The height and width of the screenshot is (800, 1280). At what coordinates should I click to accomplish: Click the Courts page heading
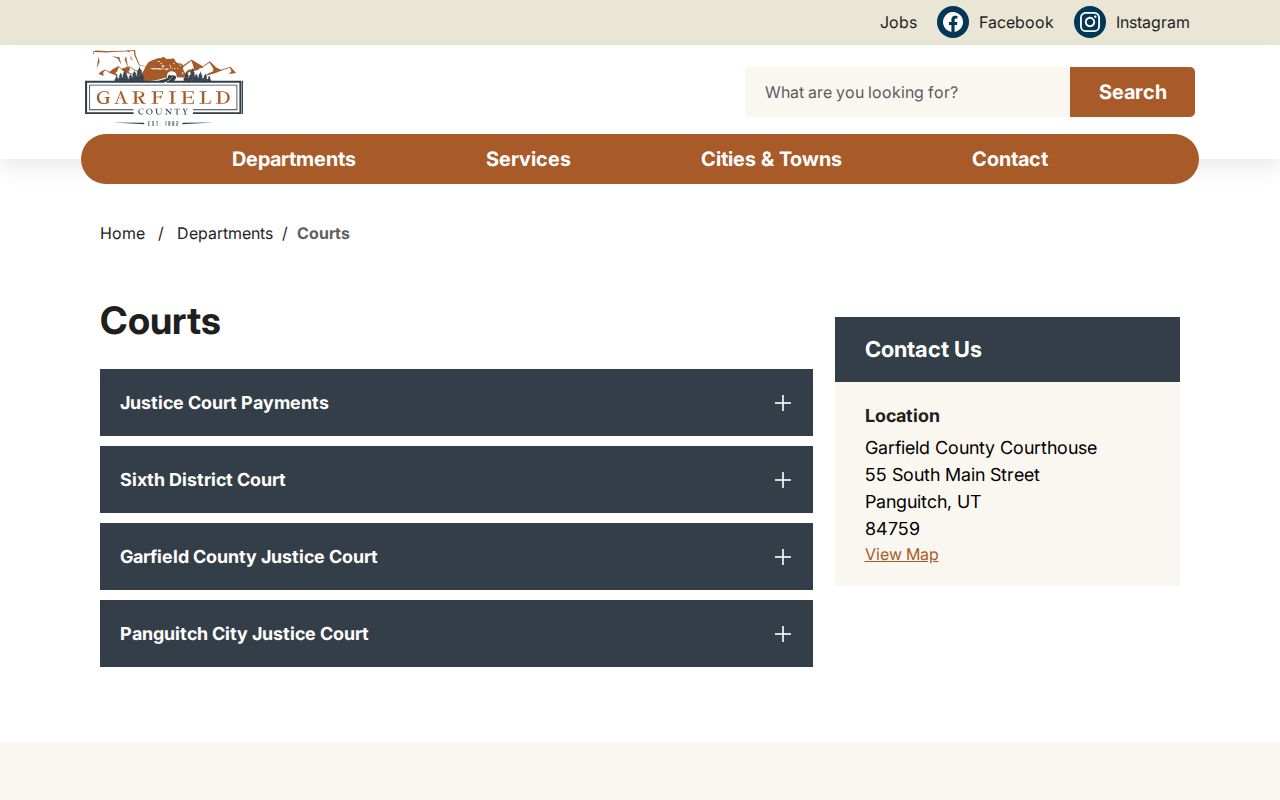(x=160, y=321)
